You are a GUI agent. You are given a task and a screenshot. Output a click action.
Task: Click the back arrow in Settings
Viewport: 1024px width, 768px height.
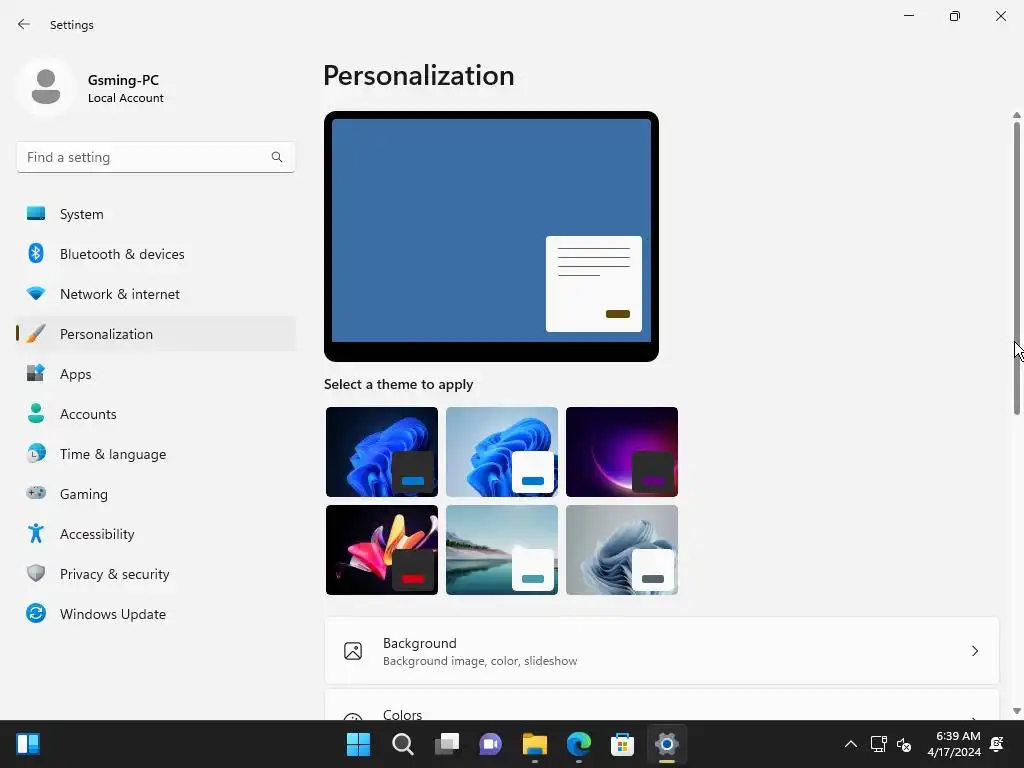(x=24, y=24)
